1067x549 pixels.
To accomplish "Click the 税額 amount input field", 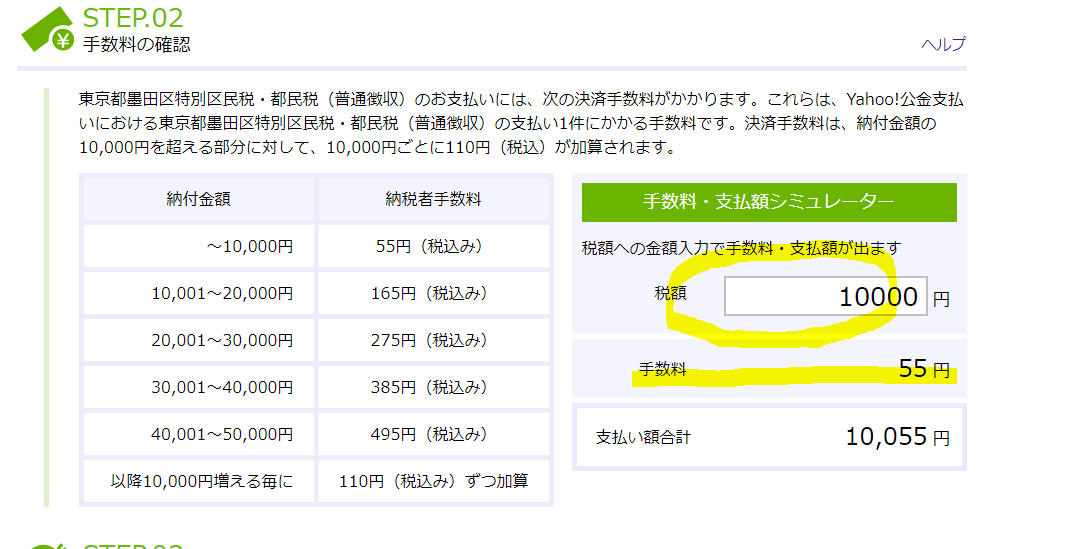I will pyautogui.click(x=825, y=296).
